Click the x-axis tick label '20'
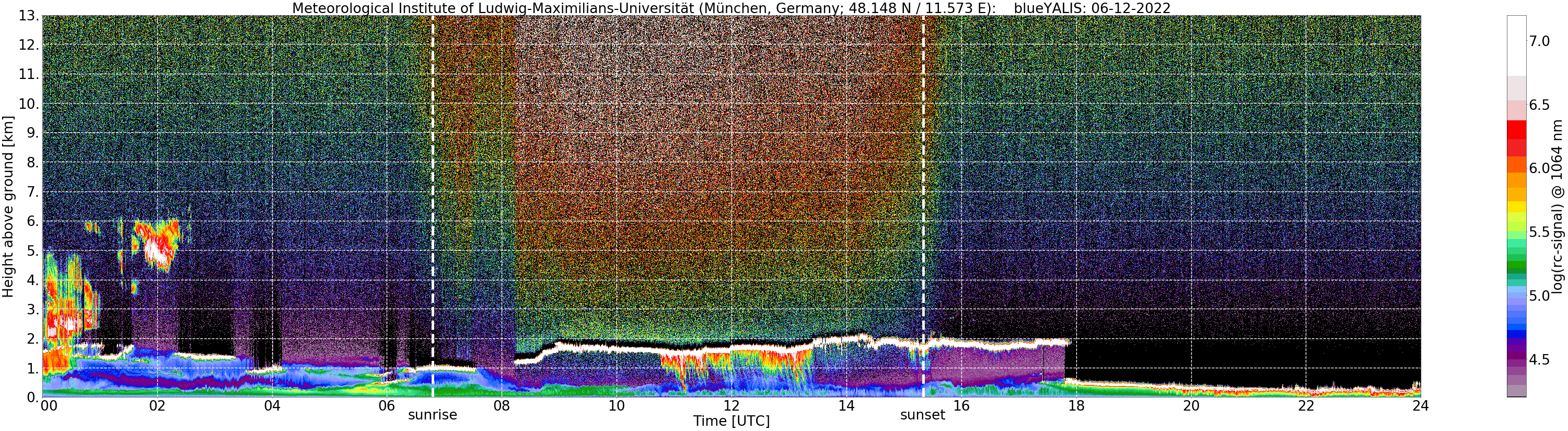1568x431 pixels. point(1191,405)
